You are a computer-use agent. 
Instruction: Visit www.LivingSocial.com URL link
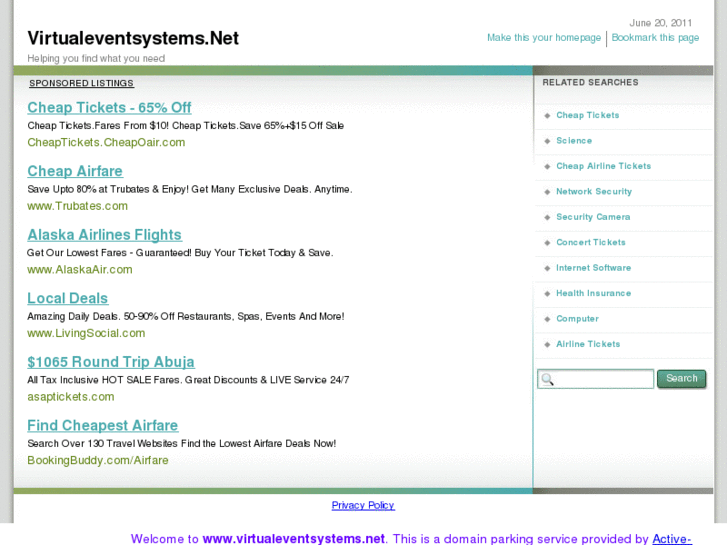[86, 333]
